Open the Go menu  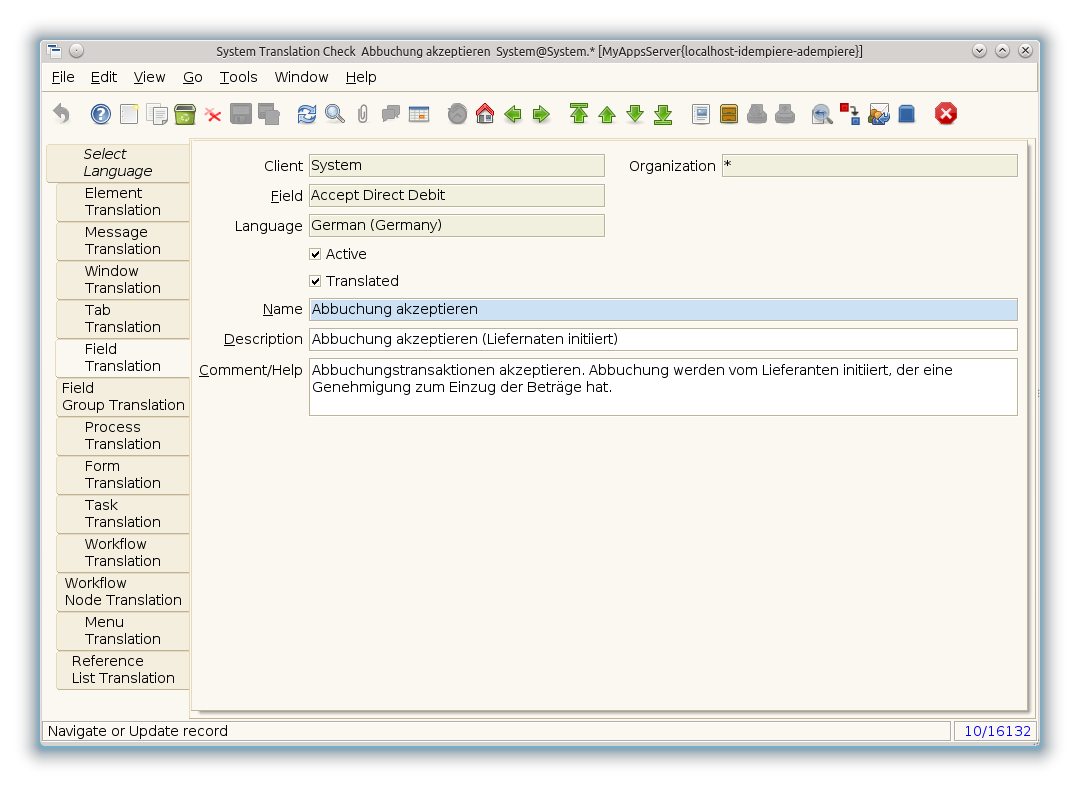point(193,77)
